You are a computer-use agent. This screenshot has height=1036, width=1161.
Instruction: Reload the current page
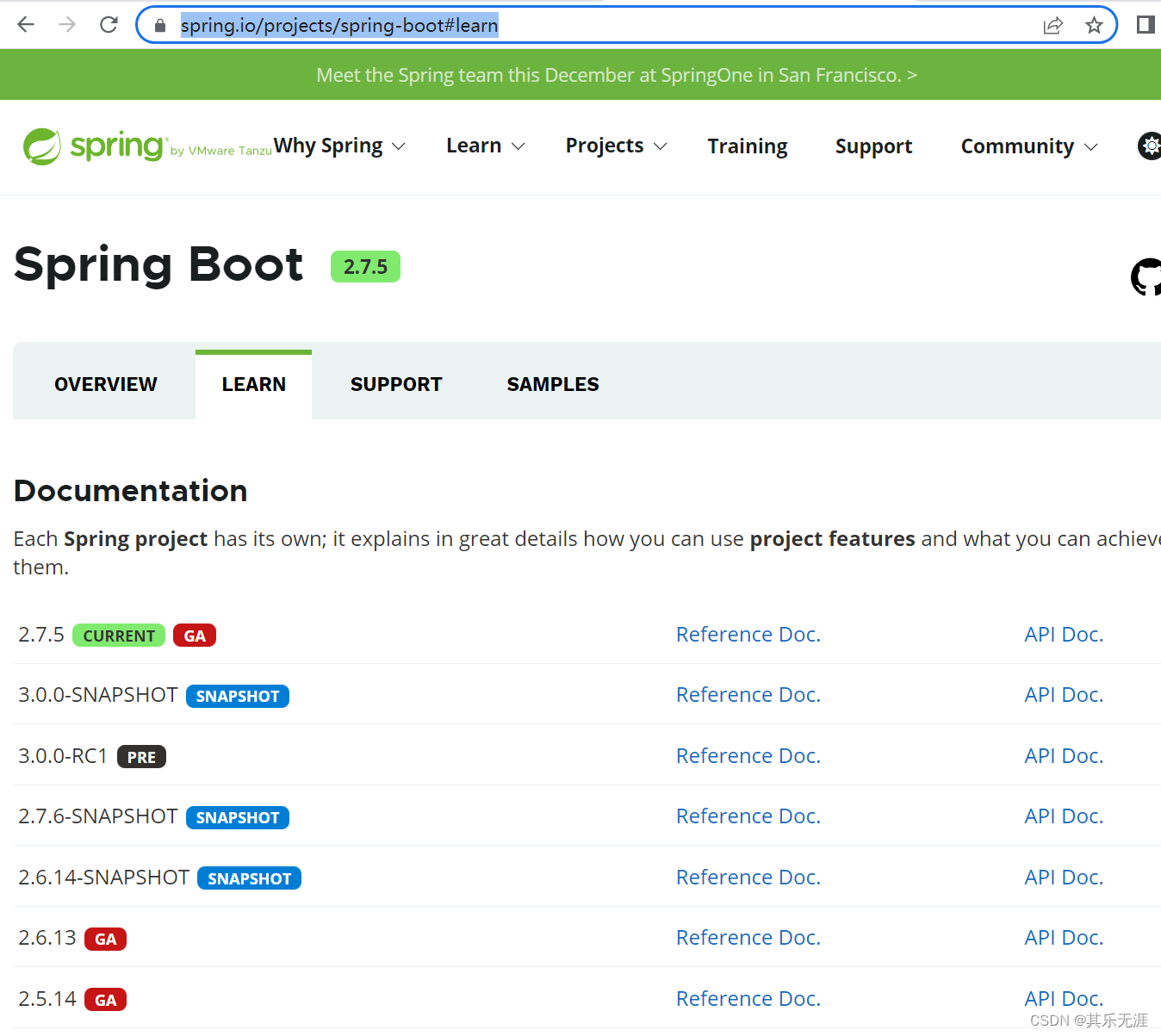point(109,25)
